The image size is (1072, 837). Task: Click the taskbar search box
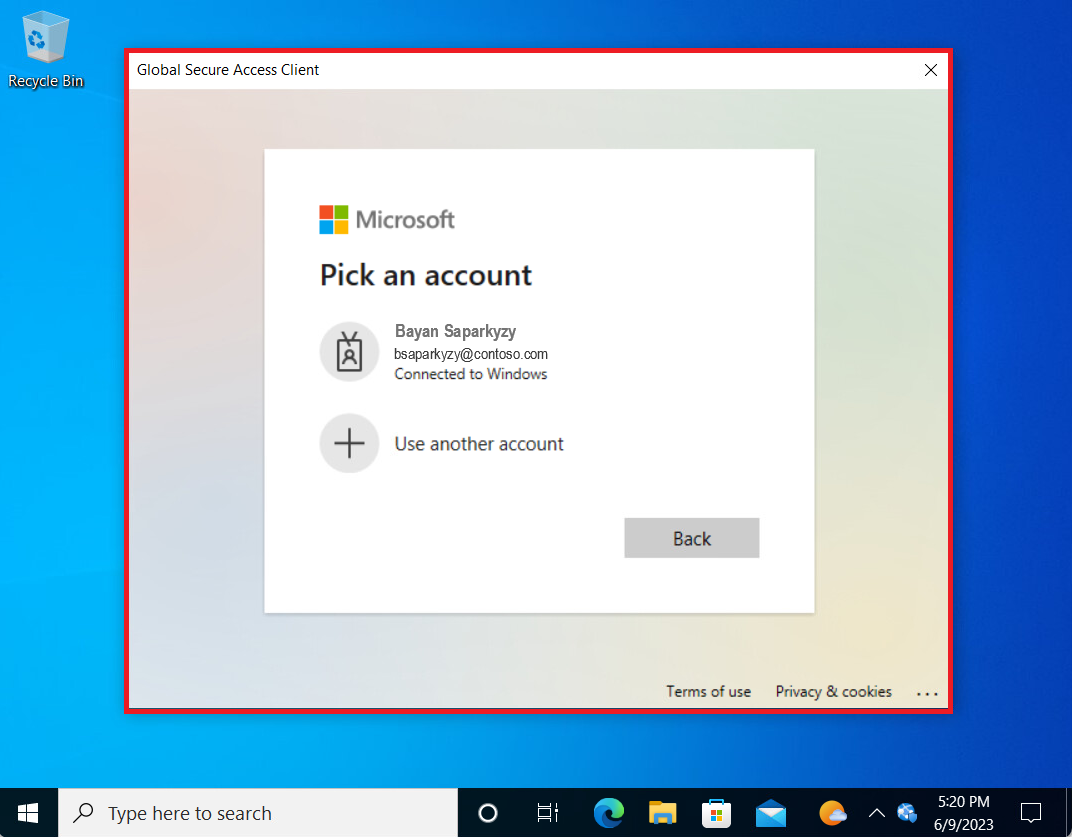[x=257, y=813]
